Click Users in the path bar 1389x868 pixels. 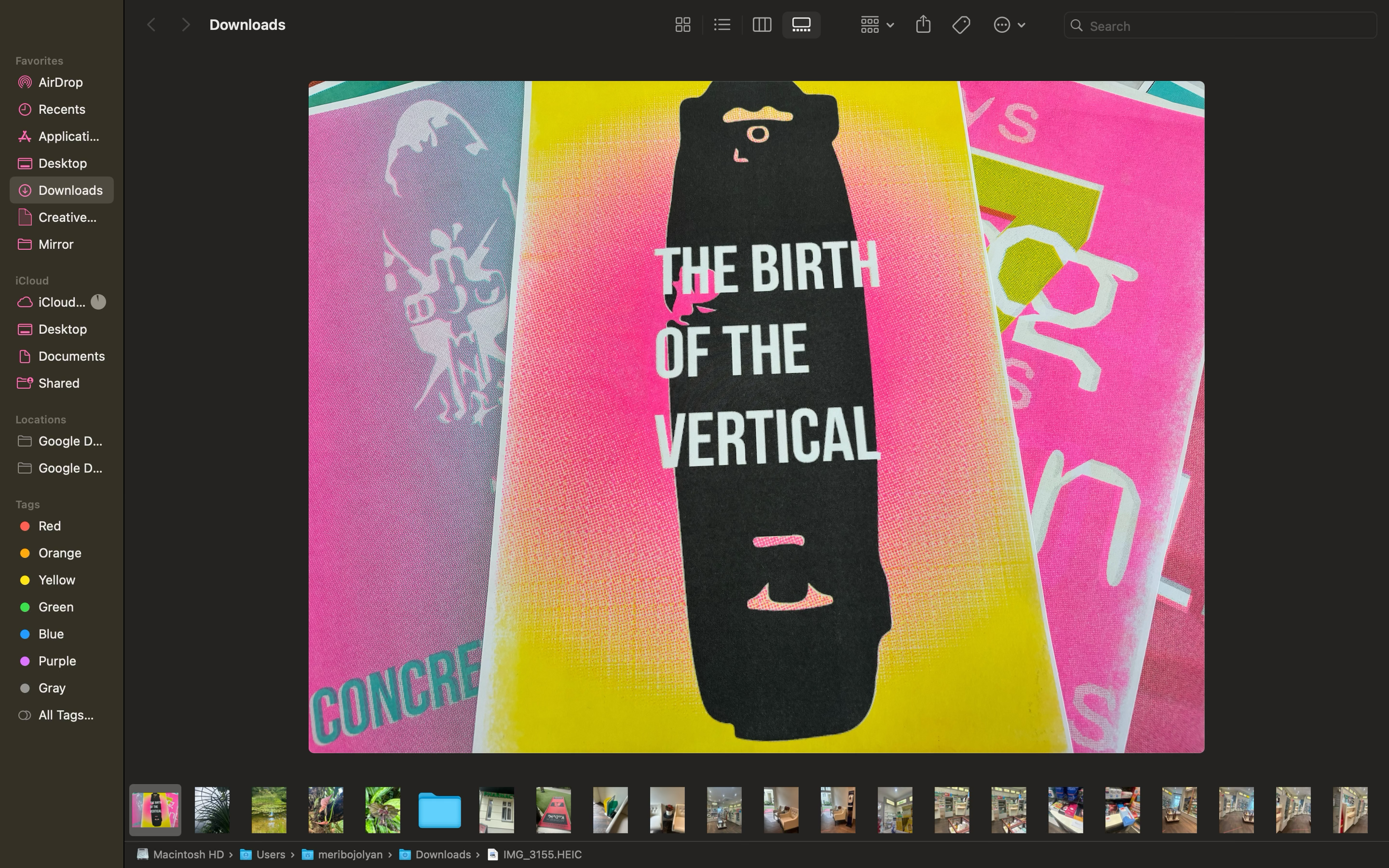coord(271,854)
